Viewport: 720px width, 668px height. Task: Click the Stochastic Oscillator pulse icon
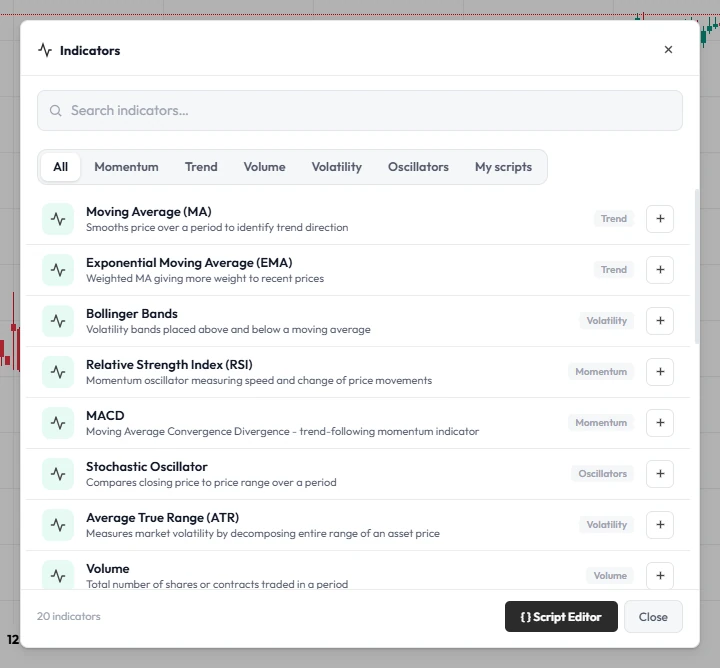point(58,474)
